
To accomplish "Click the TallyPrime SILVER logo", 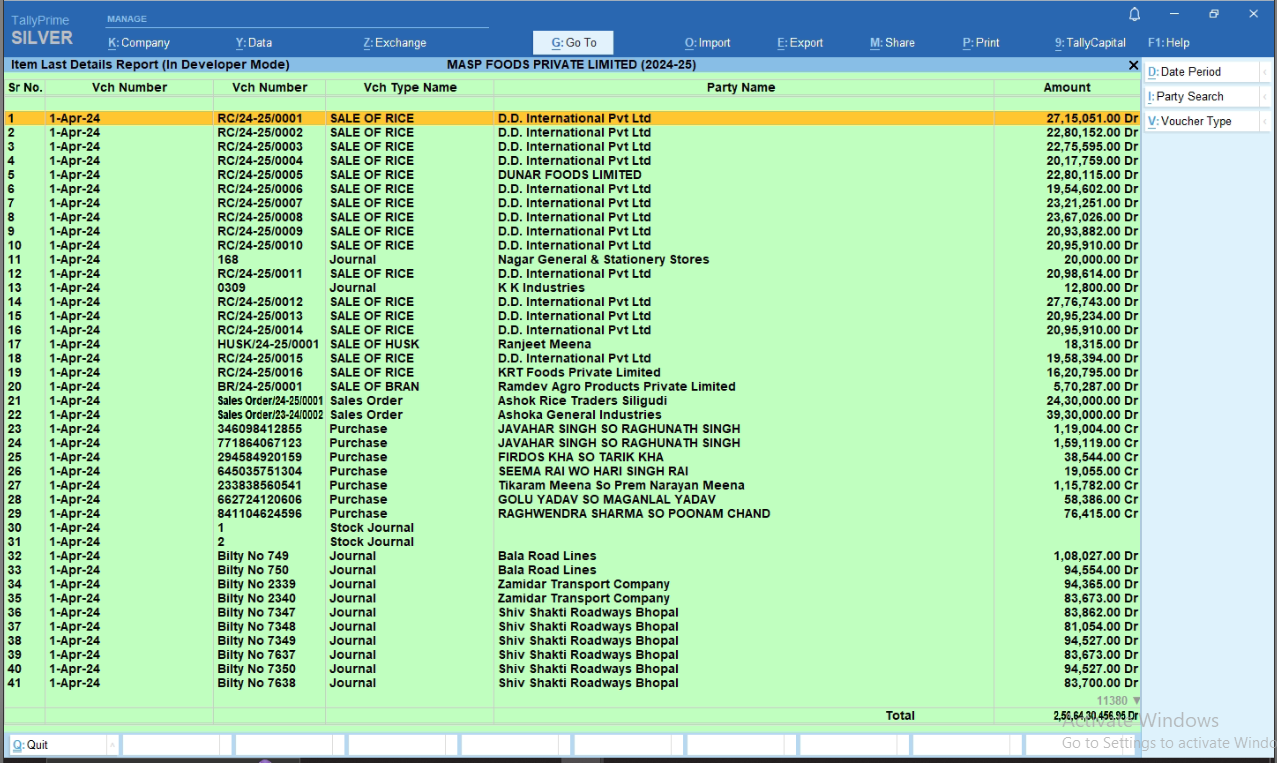I will [x=42, y=30].
